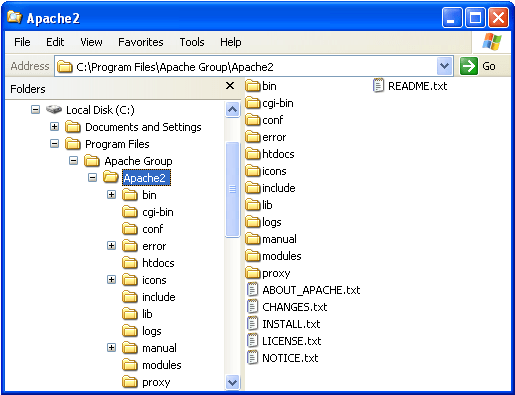The height and width of the screenshot is (395, 515).
Task: Click the Go button label
Action: (x=489, y=66)
